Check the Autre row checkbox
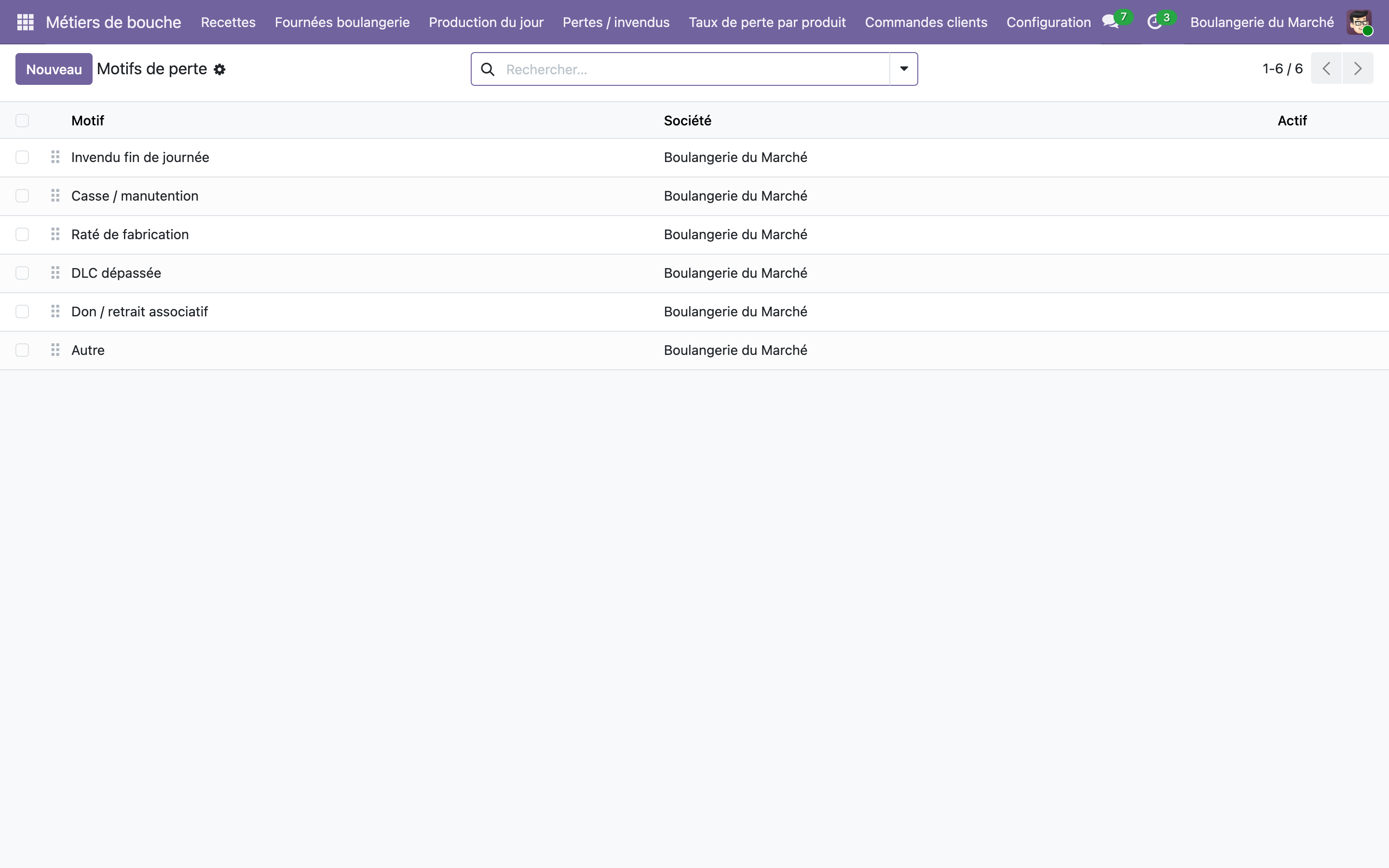This screenshot has height=868, width=1389. point(22,350)
